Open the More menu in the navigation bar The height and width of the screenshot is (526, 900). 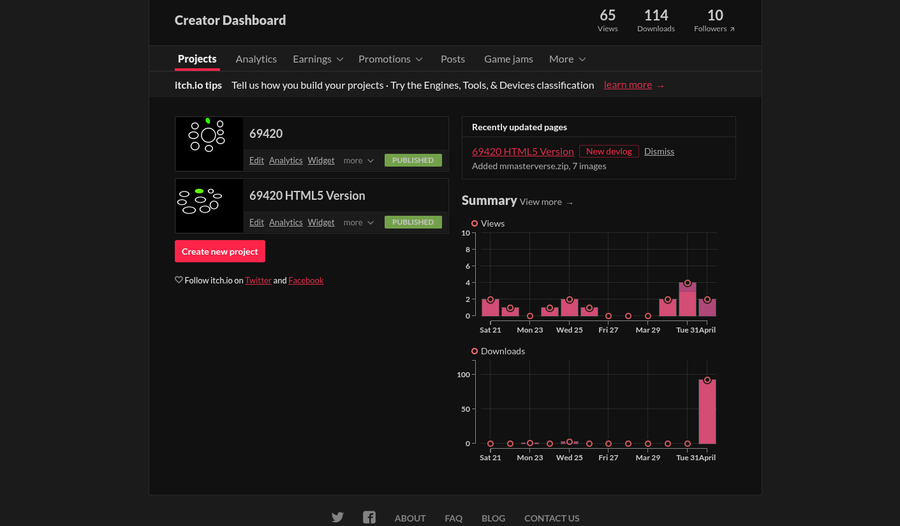click(567, 59)
